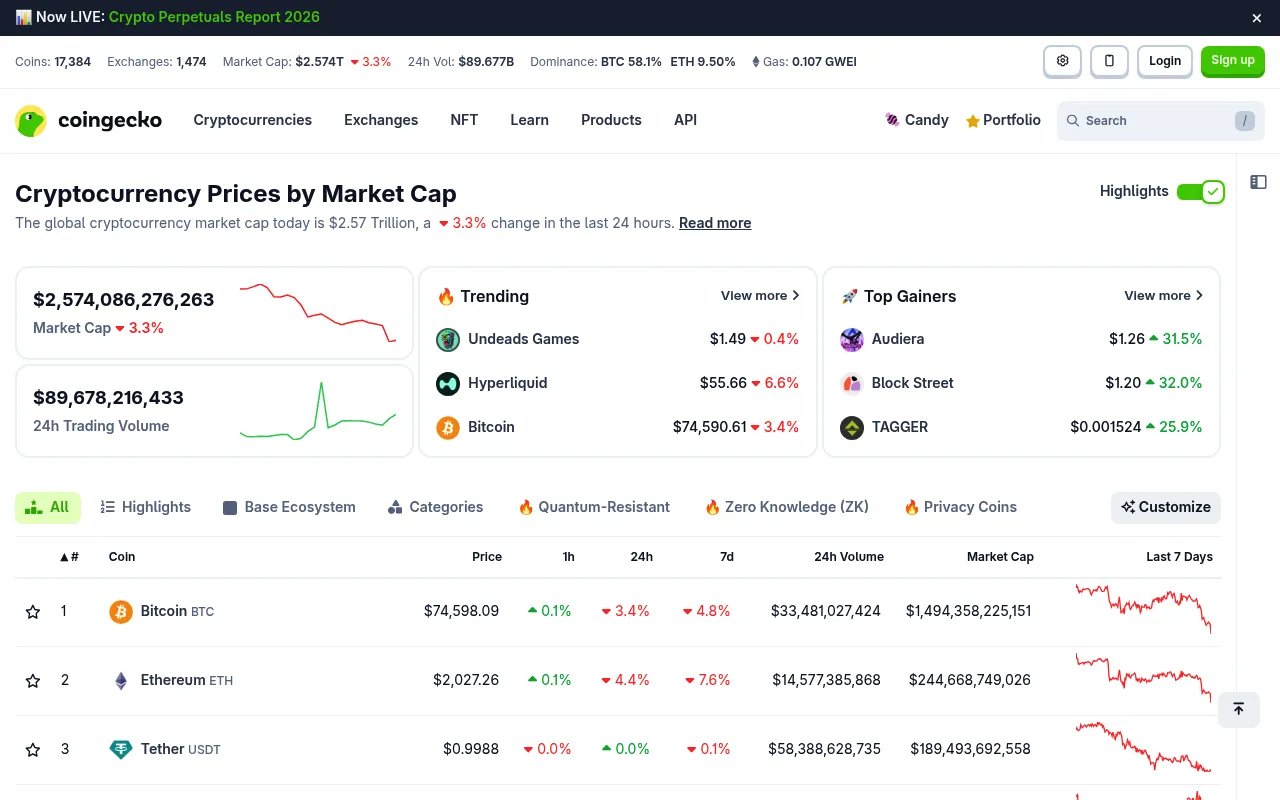
Task: Click the search magnifier icon
Action: click(1073, 121)
